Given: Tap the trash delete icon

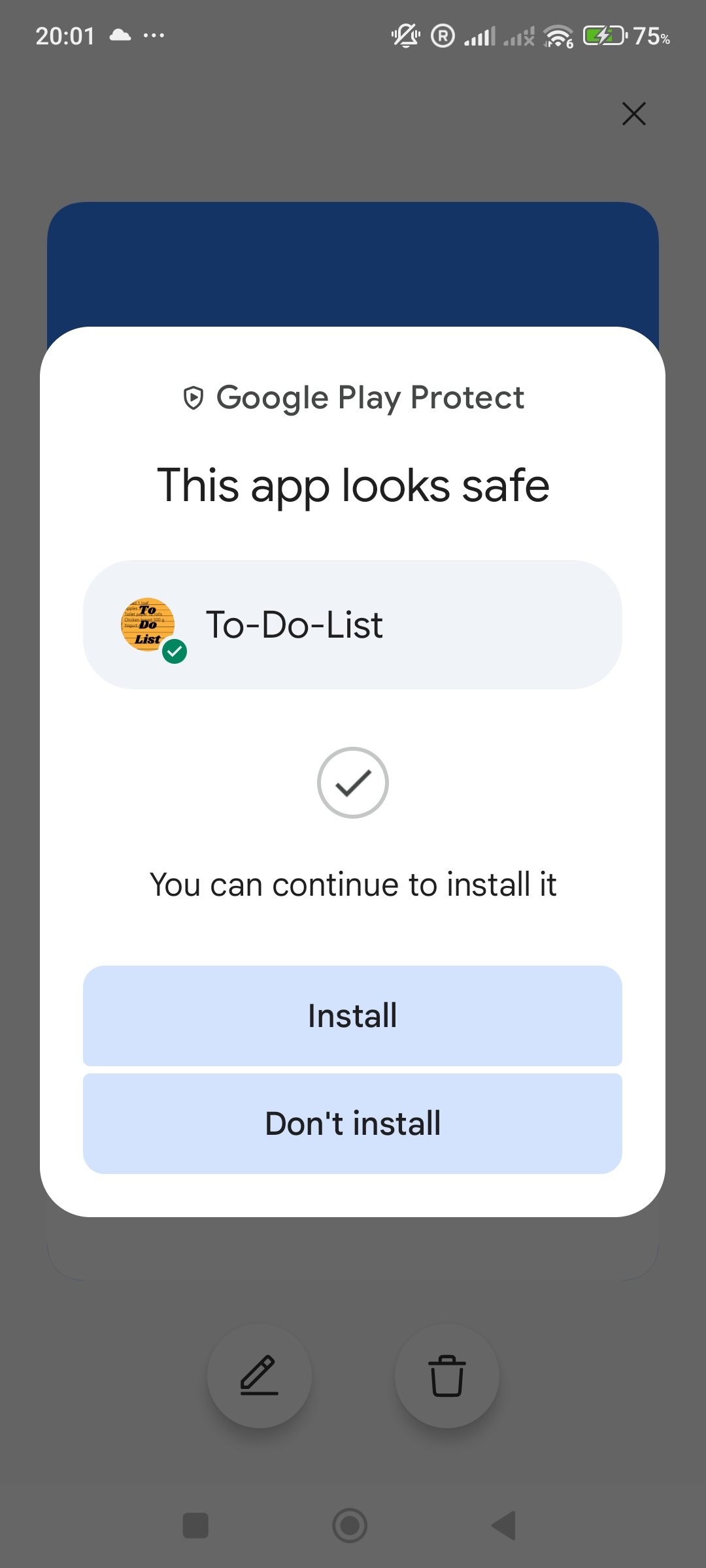Looking at the screenshot, I should [x=447, y=1375].
